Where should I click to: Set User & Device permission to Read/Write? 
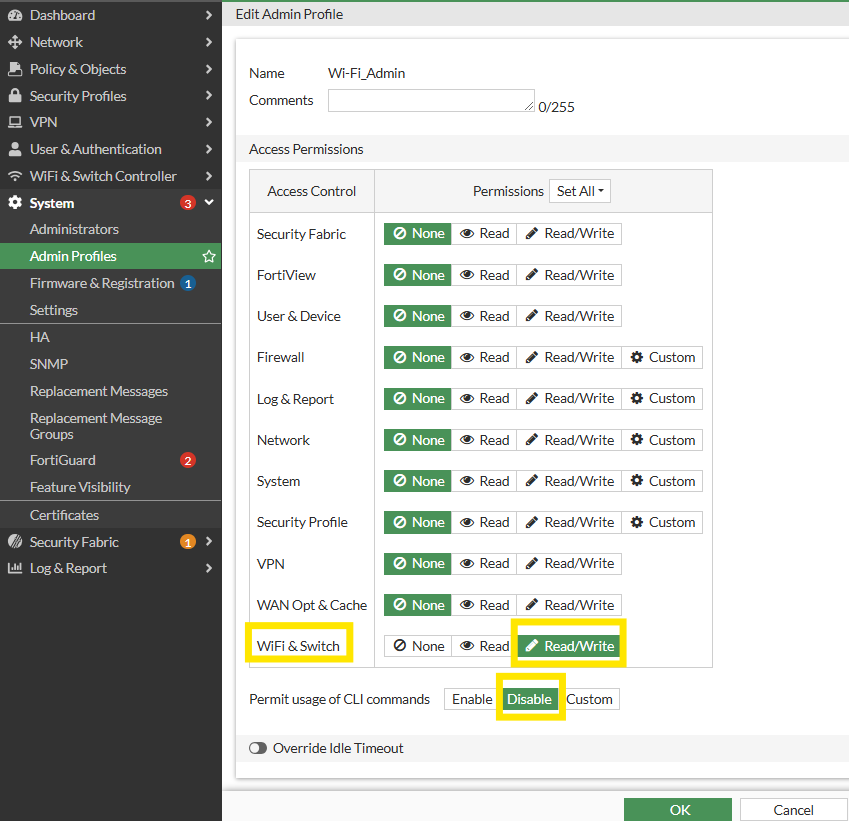(569, 316)
